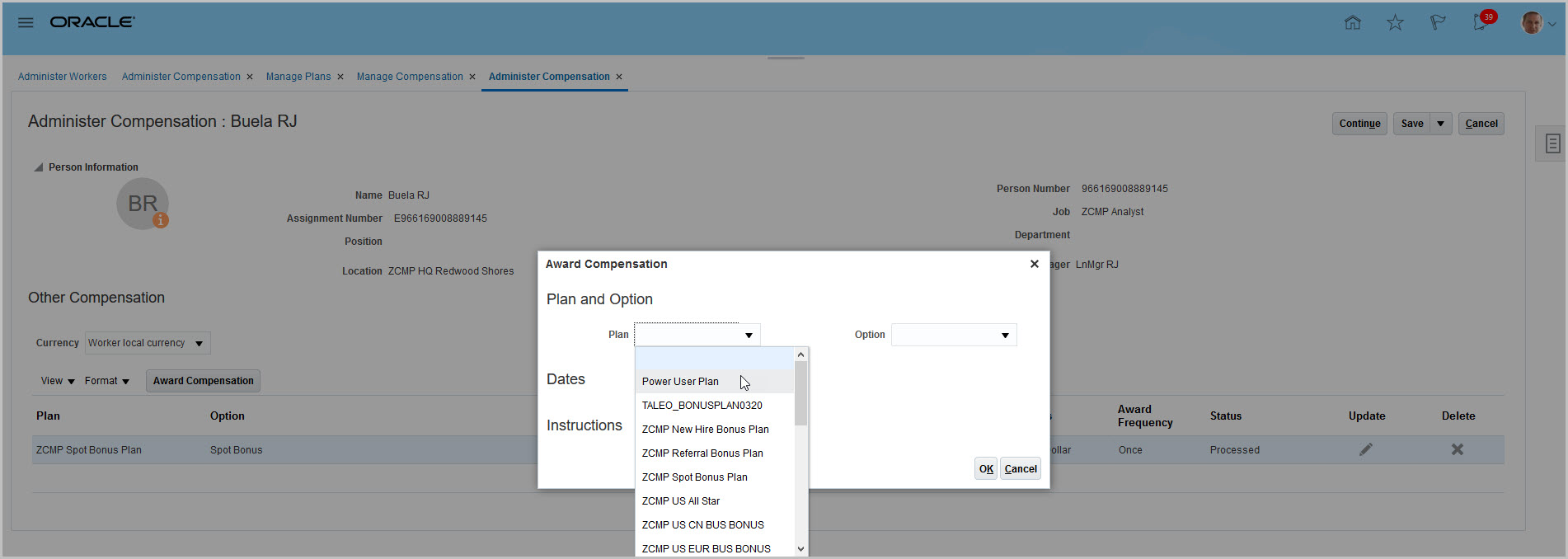Open notifications bell with red badge
Image resolution: width=1568 pixels, height=559 pixels.
coord(1481,22)
